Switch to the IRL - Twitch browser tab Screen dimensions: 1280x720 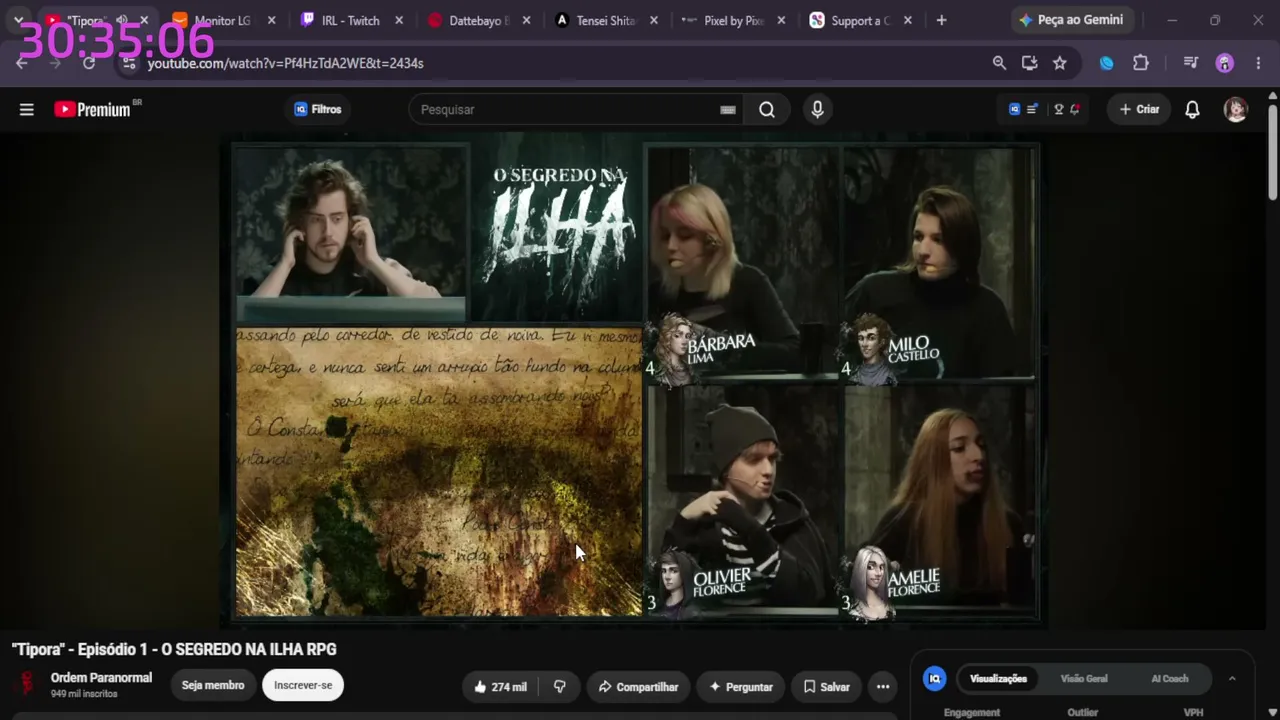point(350,20)
